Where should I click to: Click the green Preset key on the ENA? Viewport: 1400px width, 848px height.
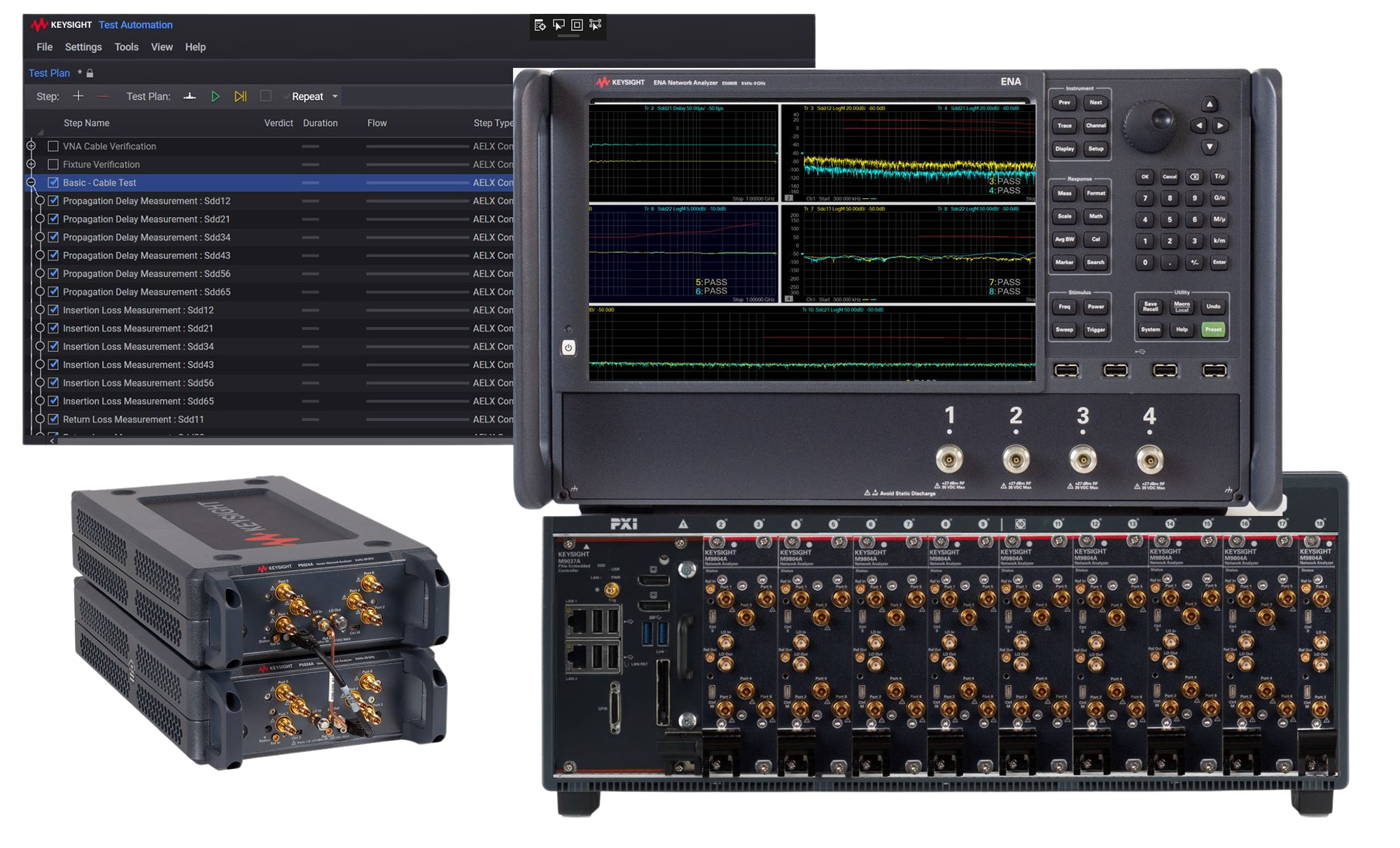(1213, 329)
